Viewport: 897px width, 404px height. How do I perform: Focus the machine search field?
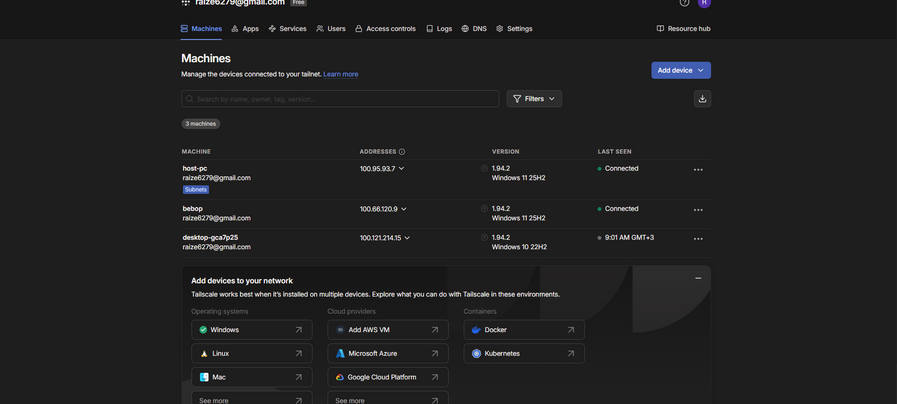(x=340, y=99)
